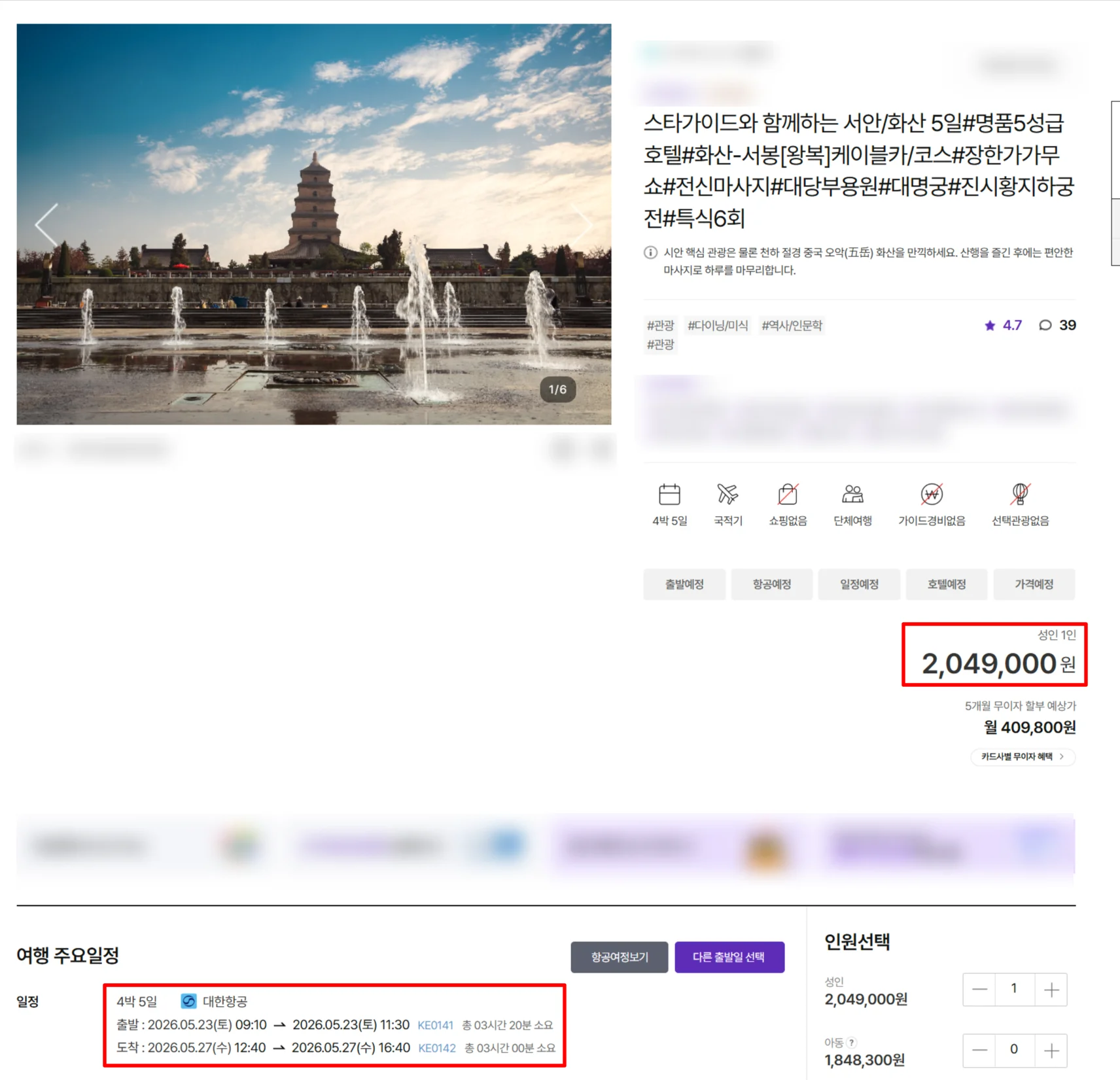Decrease child count with minus button
This screenshot has height=1080, width=1120.
[x=979, y=1051]
